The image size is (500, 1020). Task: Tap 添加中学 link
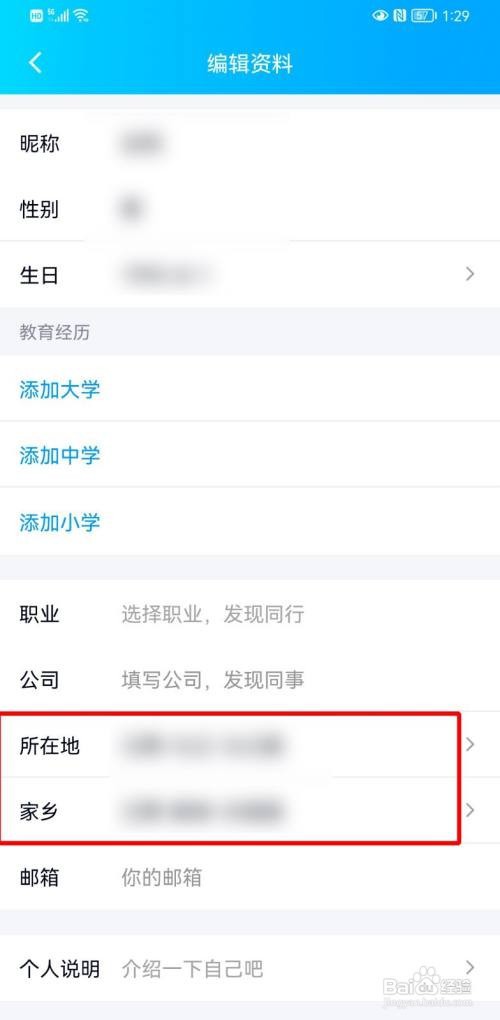[60, 455]
